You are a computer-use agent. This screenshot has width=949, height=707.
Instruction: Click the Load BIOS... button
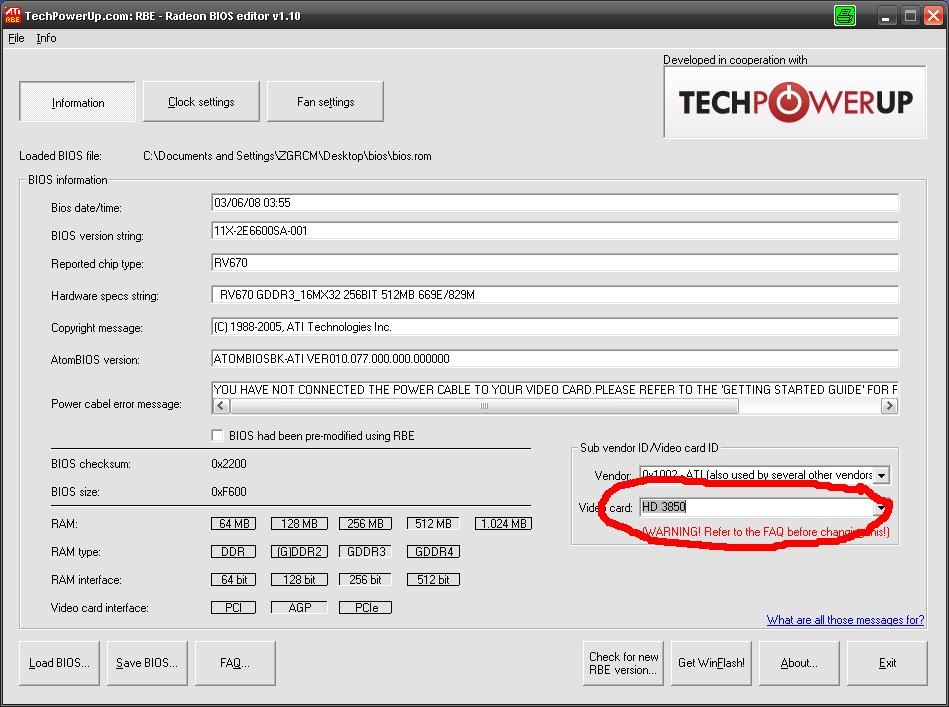(x=59, y=663)
